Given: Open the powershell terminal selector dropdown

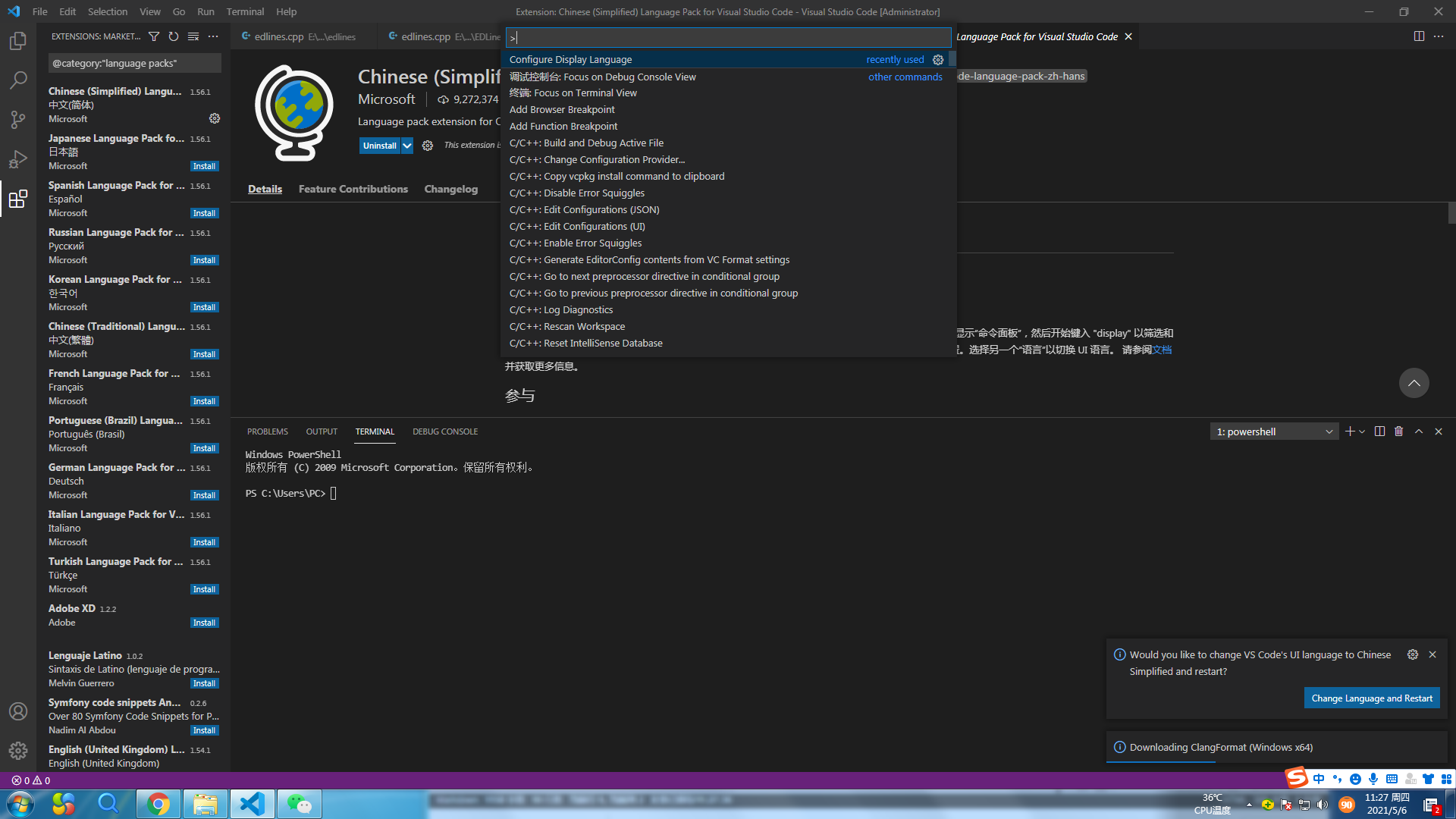Looking at the screenshot, I should (1275, 431).
